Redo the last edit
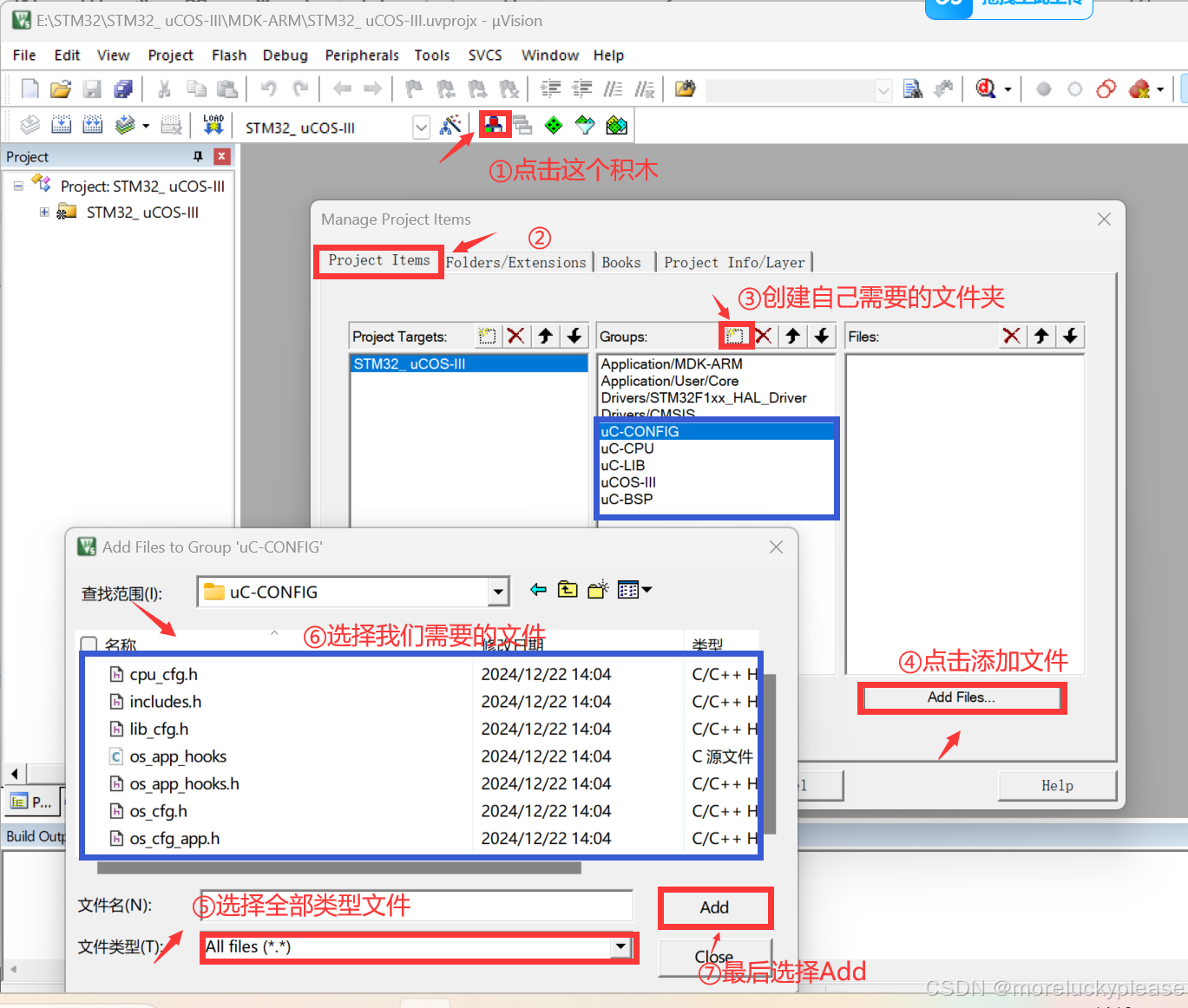This screenshot has width=1188, height=1008. [300, 88]
